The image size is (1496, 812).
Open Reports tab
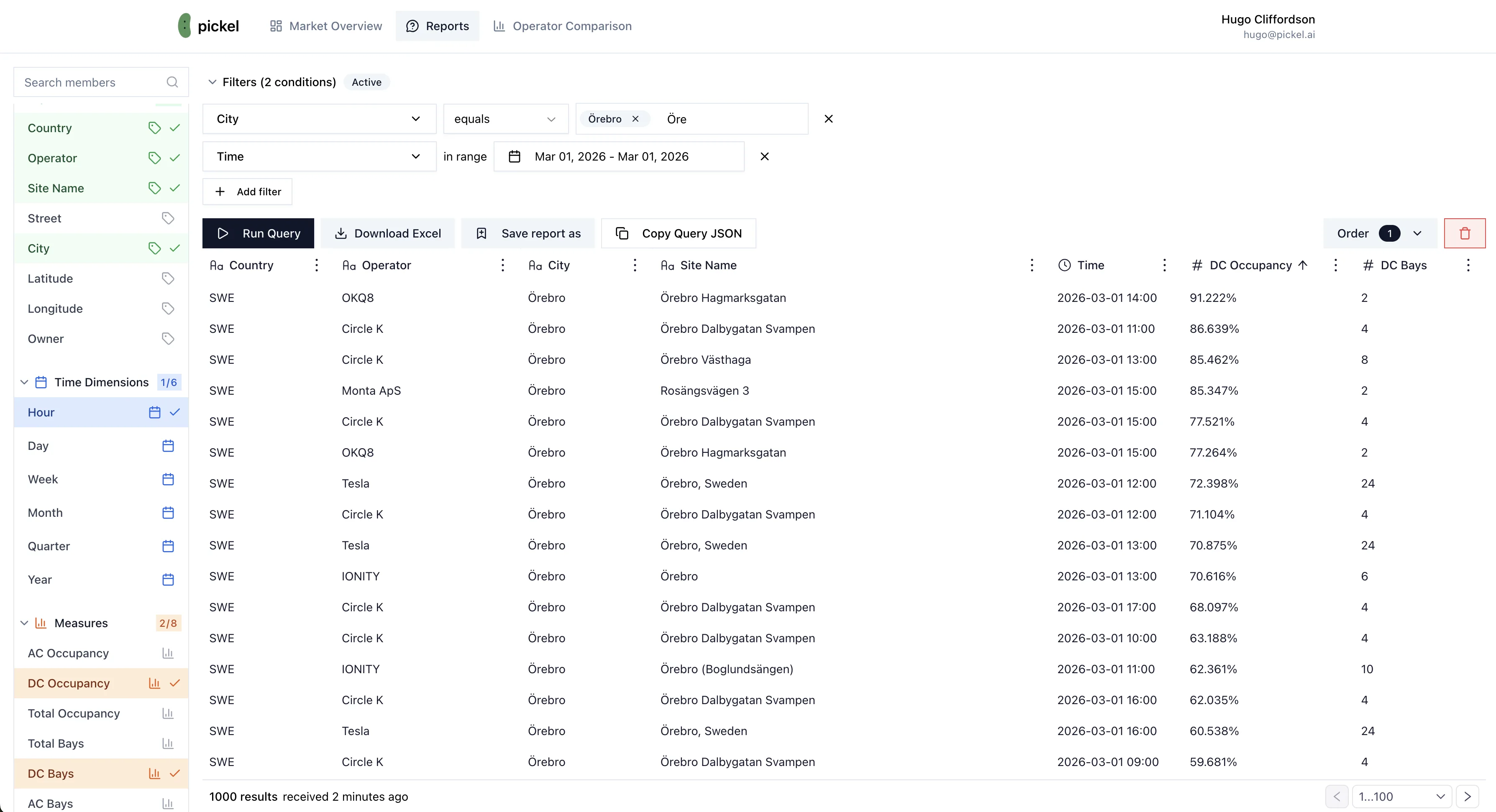(x=437, y=26)
